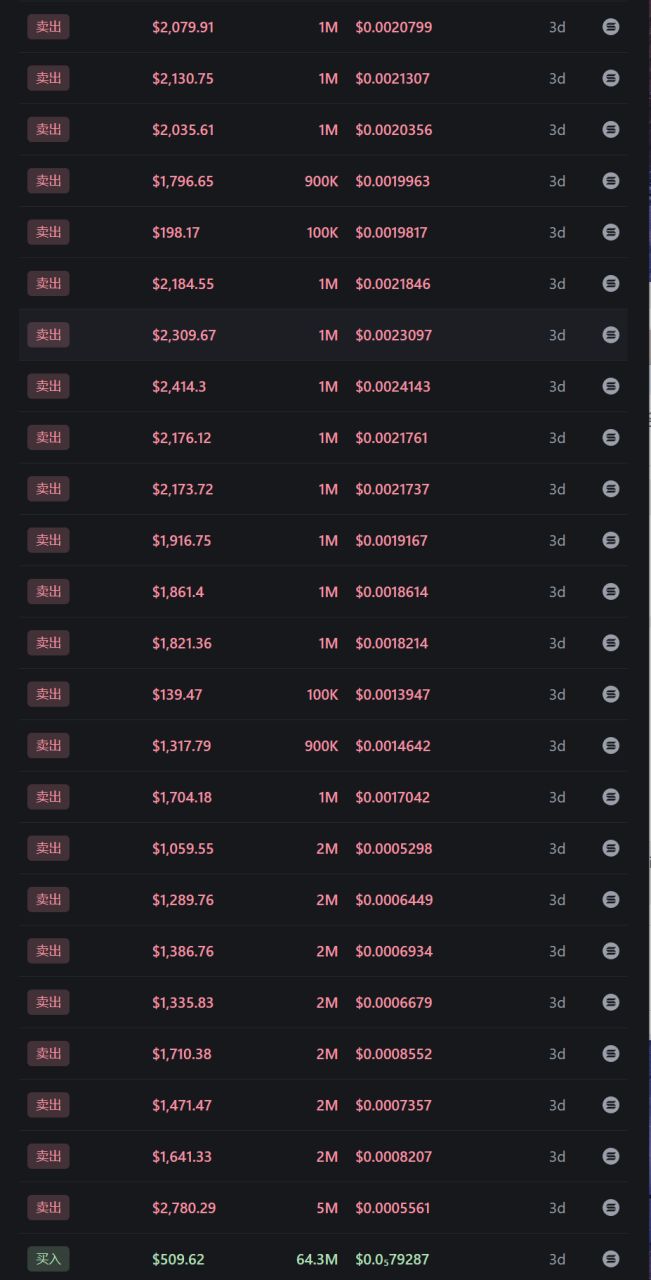Click the price $0.0006934

coord(393,951)
